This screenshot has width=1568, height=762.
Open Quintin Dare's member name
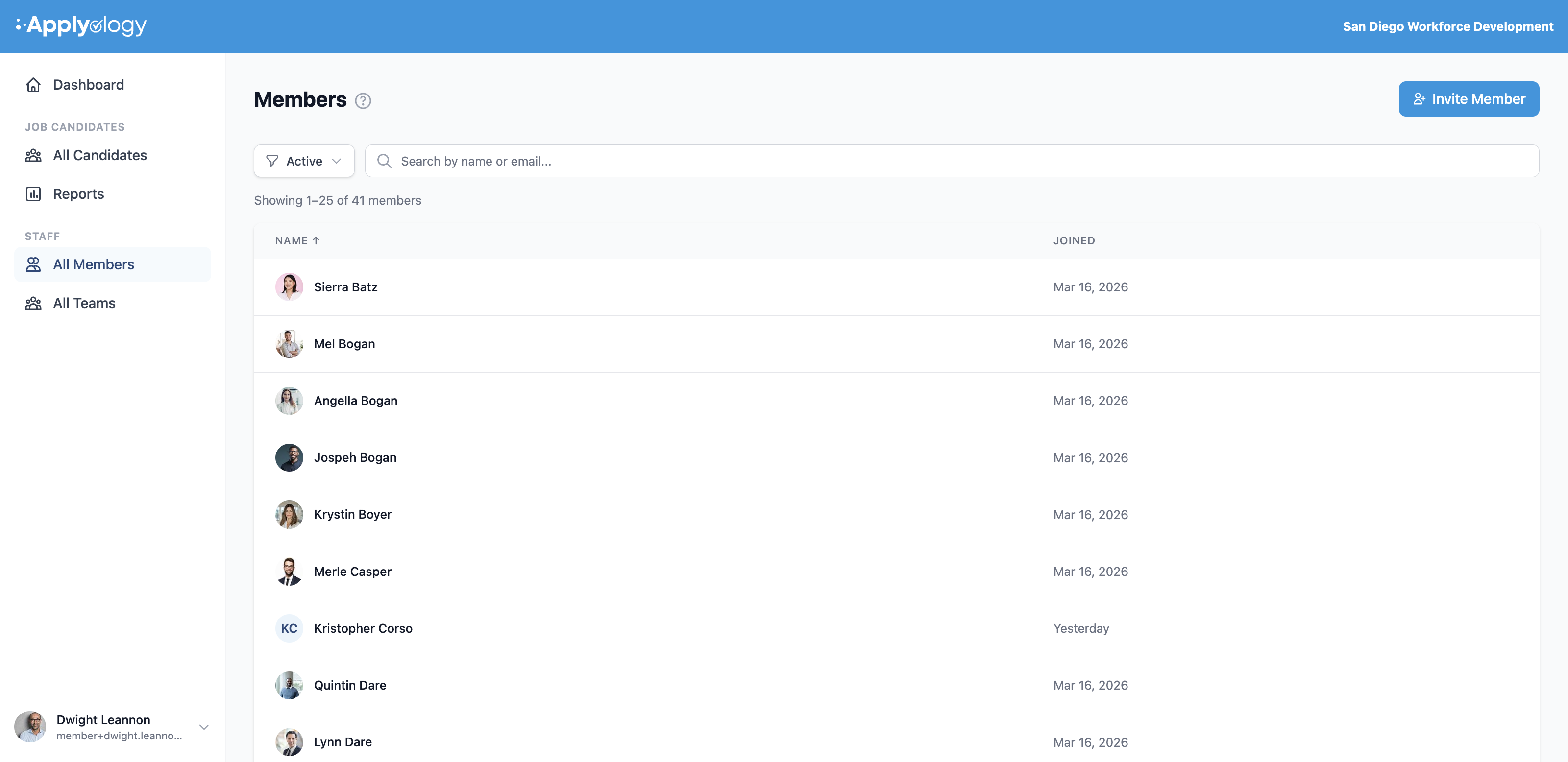[x=350, y=686]
